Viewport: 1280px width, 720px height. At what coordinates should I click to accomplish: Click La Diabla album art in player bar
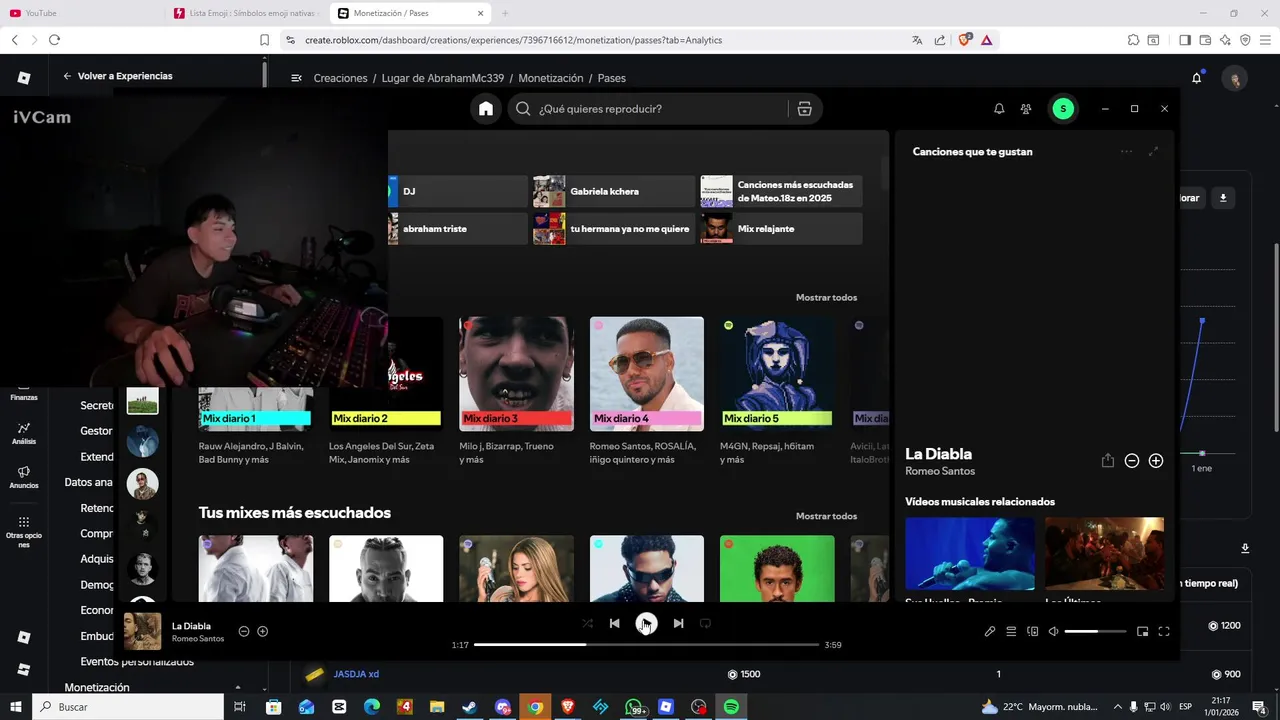pos(142,632)
